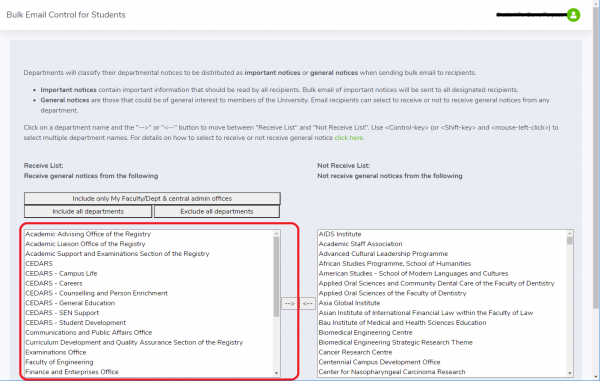
Task: Click the Not Receive List scrollbar thumb
Action: (x=570, y=241)
